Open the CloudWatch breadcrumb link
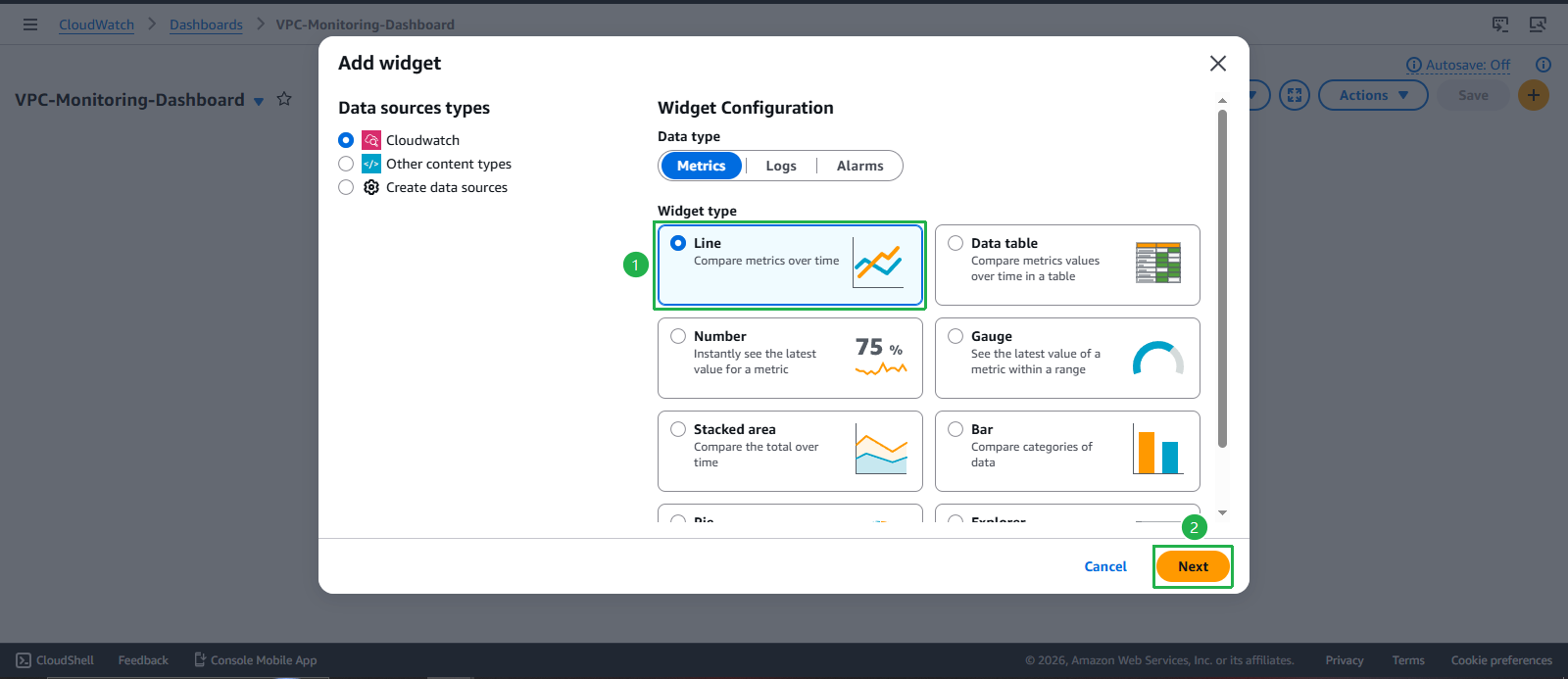 [x=96, y=24]
